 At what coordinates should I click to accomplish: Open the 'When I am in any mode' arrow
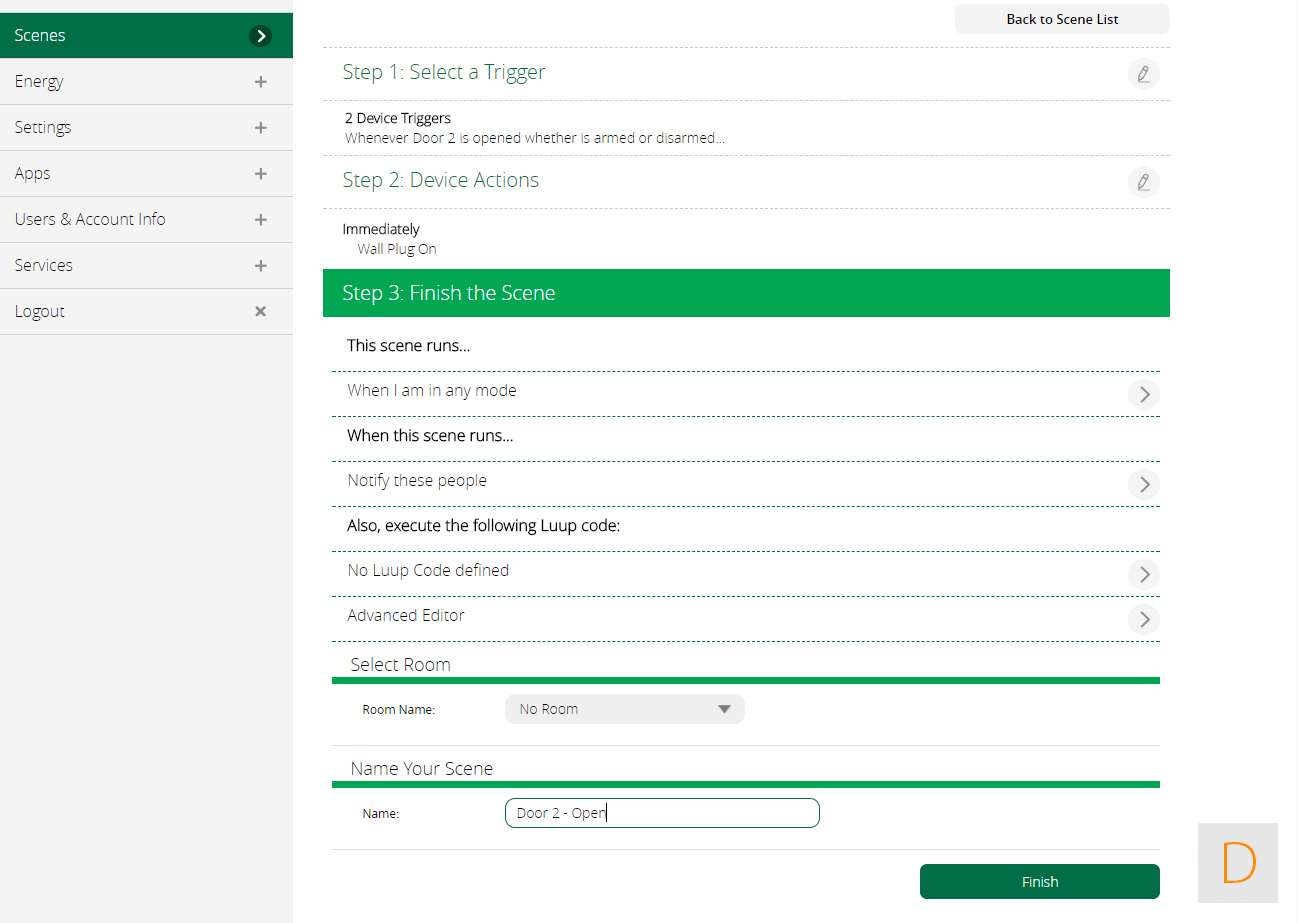[x=1143, y=394]
